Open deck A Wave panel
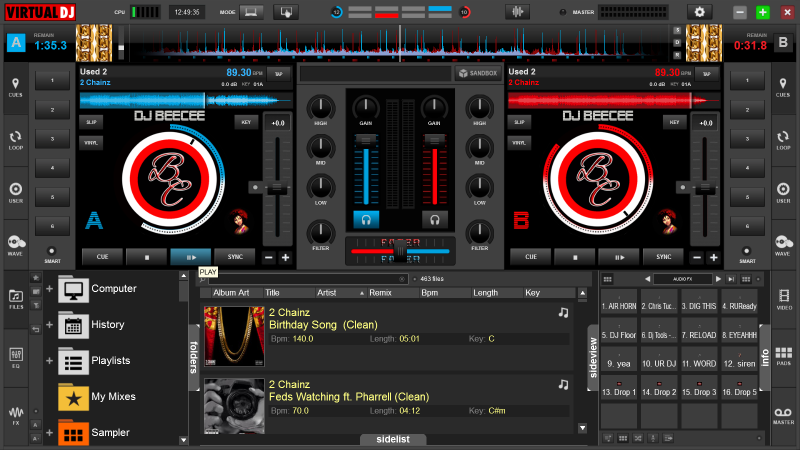Viewport: 800px width, 450px height. (15, 245)
